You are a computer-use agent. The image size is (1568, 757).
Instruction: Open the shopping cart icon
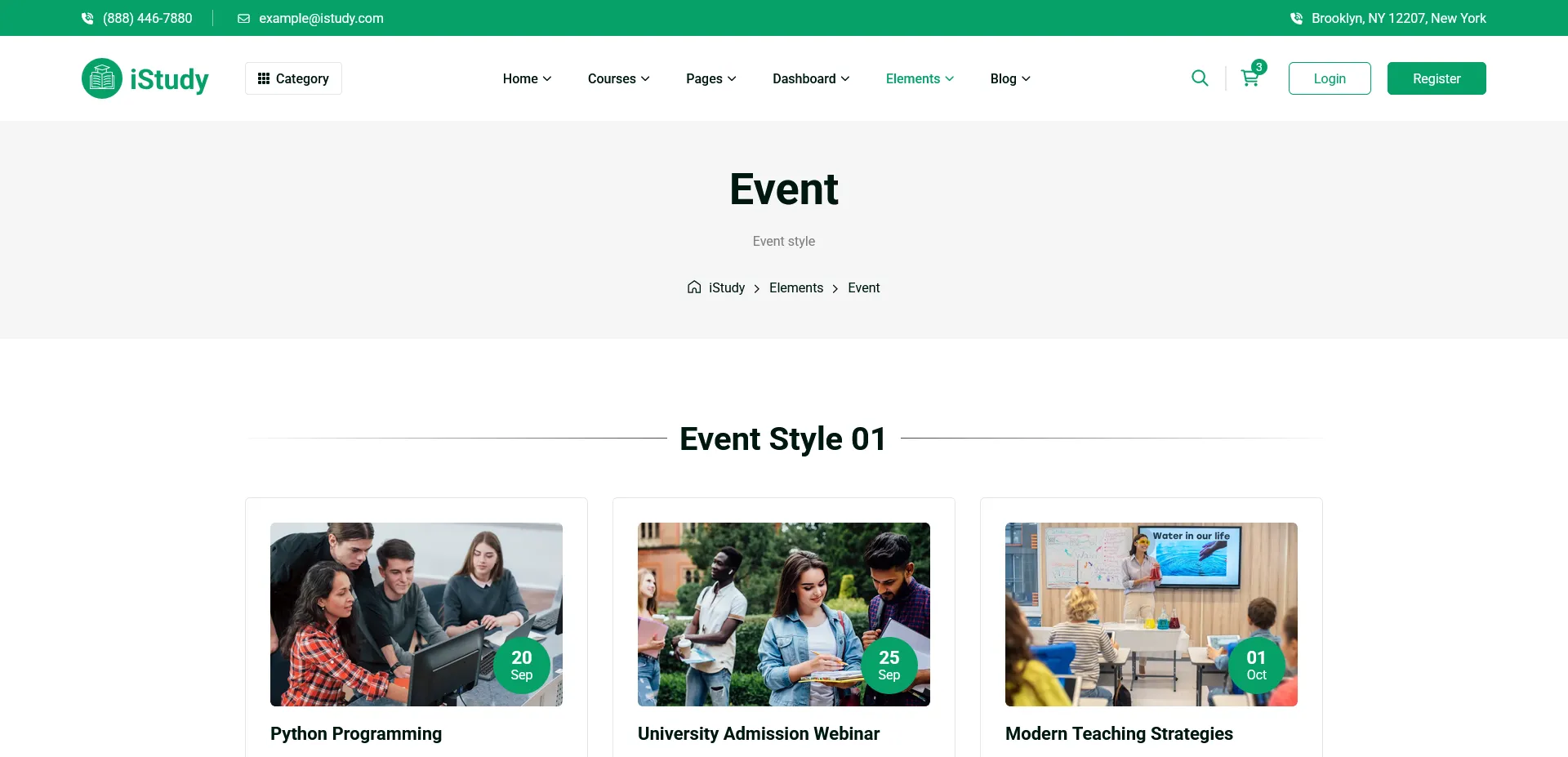click(x=1249, y=78)
